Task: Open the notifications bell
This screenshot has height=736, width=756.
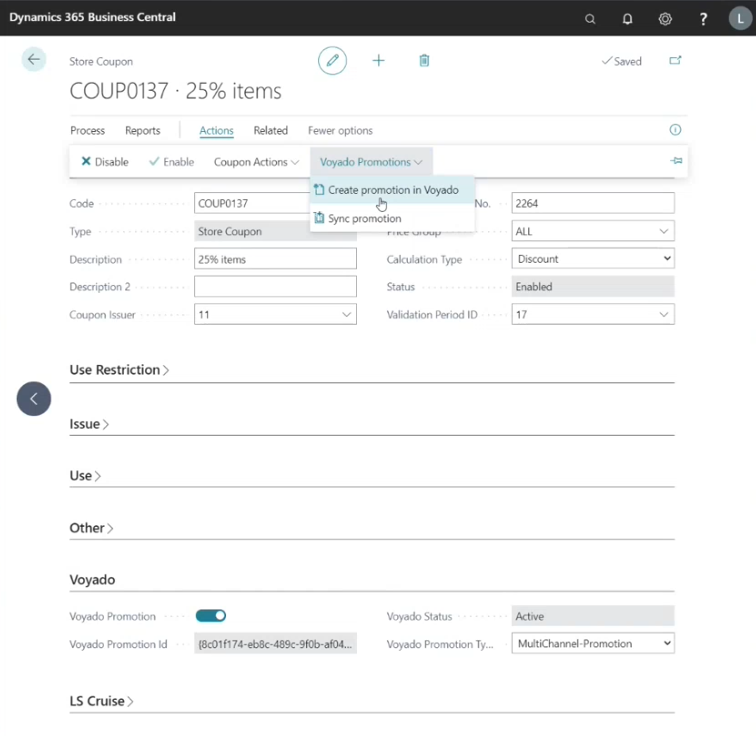Action: (x=627, y=19)
